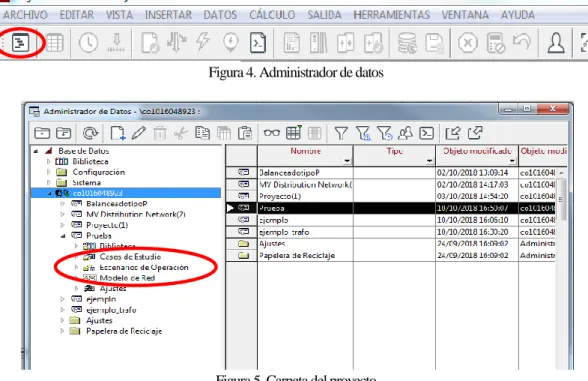
Task: Open the AYUDA menu
Action: (518, 15)
